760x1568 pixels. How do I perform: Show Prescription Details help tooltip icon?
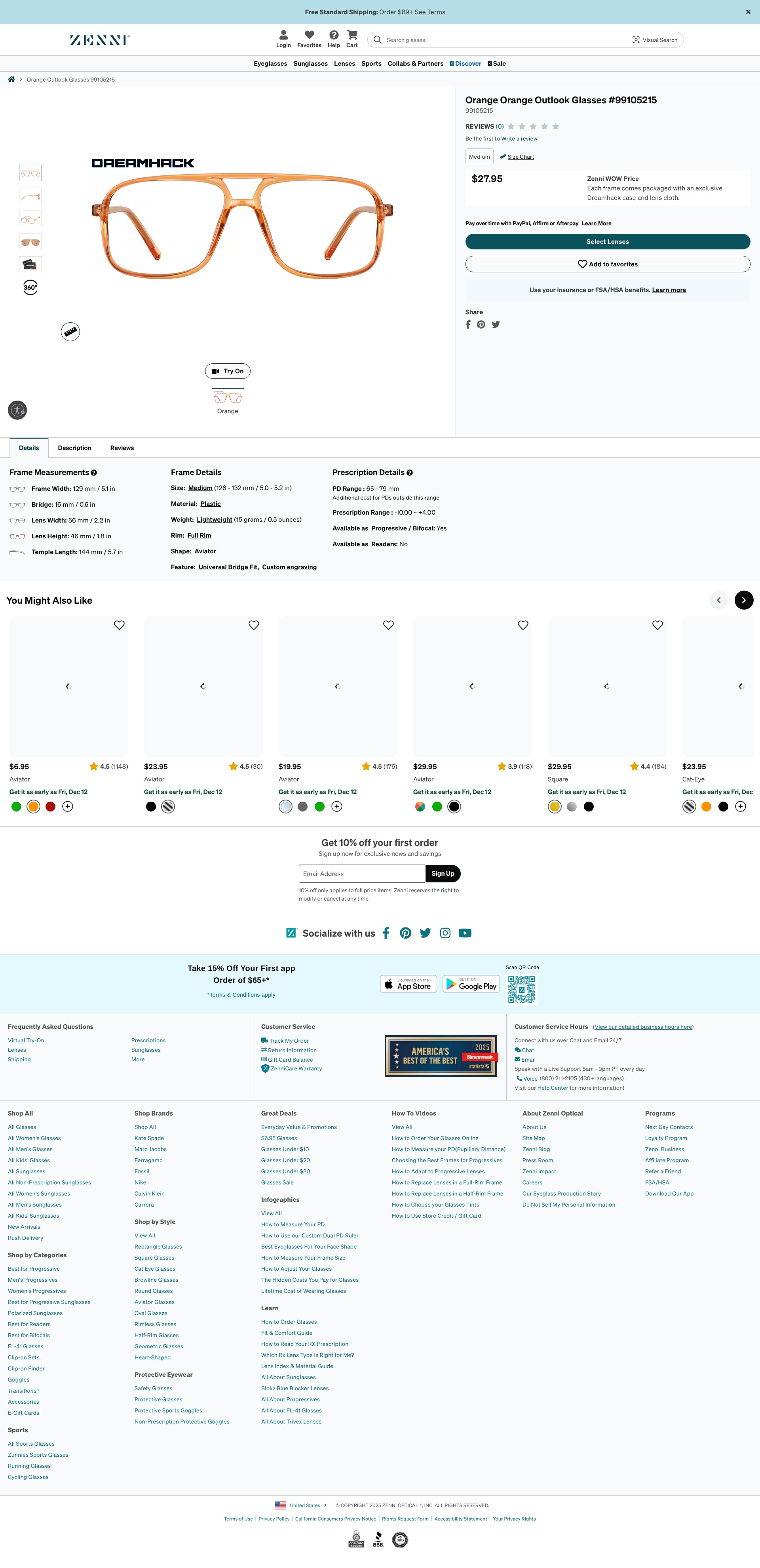(x=410, y=473)
